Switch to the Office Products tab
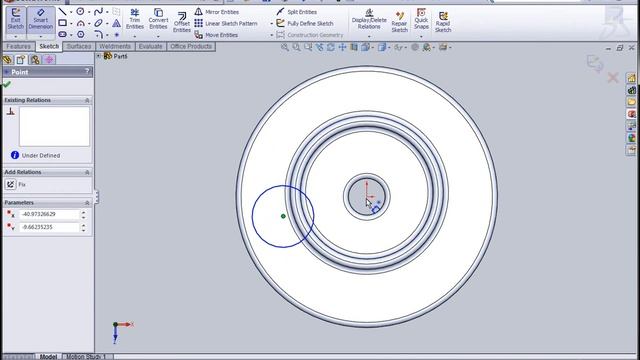Screen dimensions: 640x360 191,47
